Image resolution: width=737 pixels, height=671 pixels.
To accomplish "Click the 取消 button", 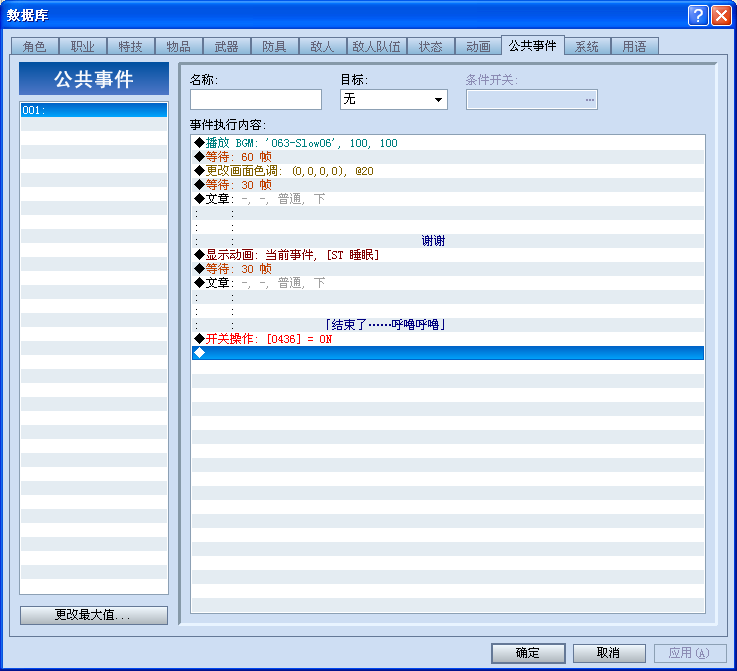I will point(609,653).
